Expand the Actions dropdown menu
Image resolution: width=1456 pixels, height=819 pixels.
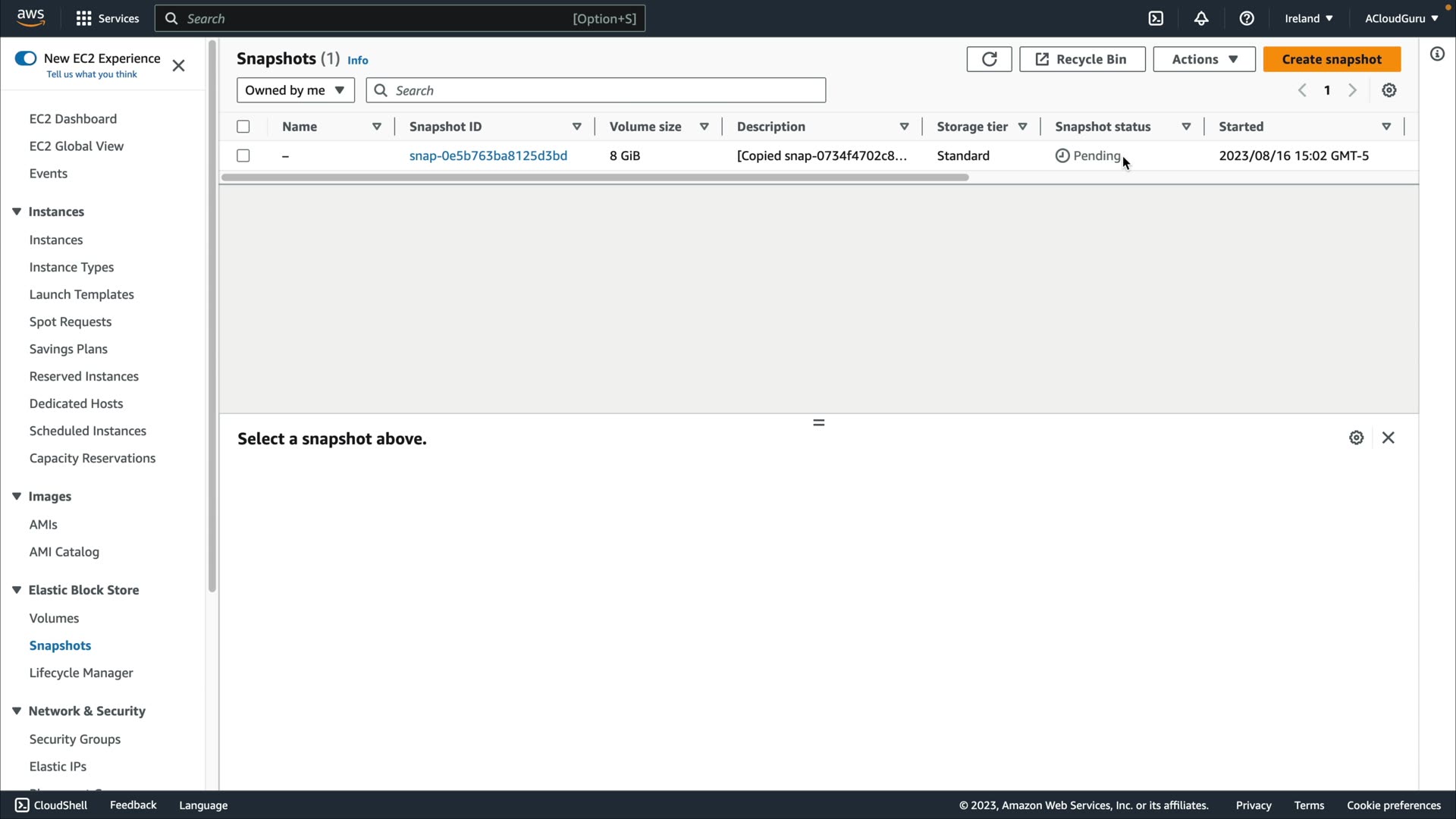coord(1203,59)
